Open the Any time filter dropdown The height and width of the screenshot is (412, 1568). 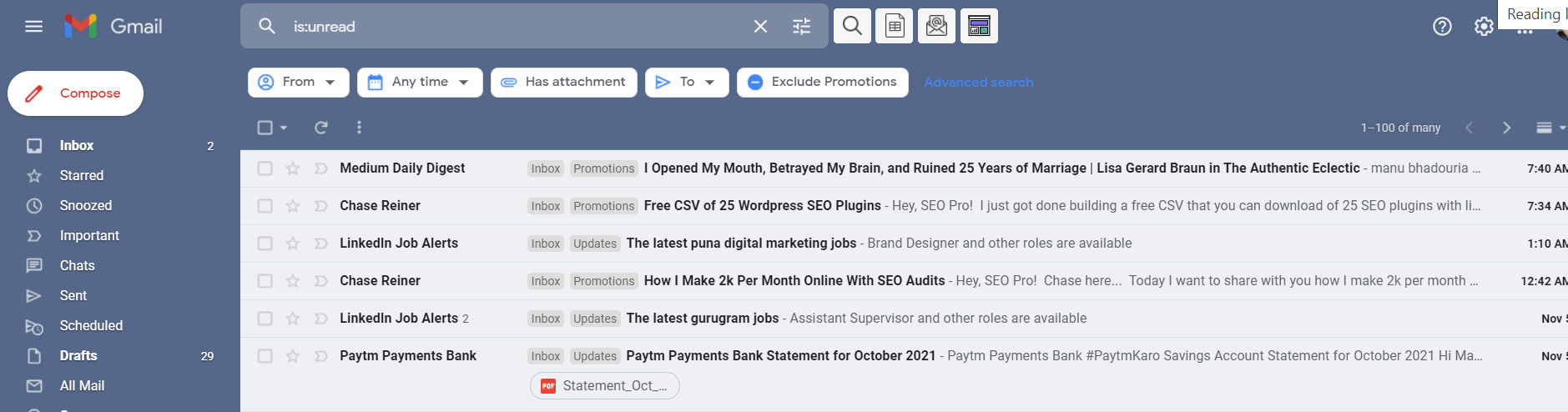(x=420, y=82)
